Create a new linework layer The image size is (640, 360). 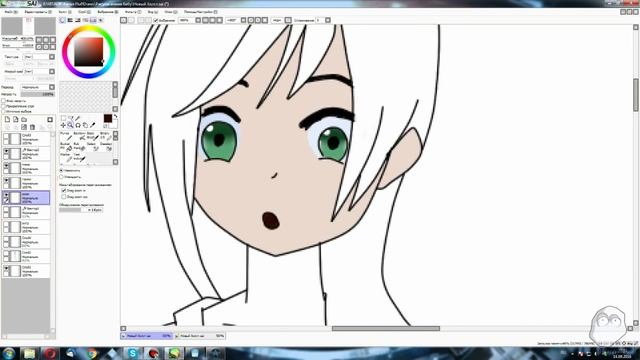coord(16,120)
